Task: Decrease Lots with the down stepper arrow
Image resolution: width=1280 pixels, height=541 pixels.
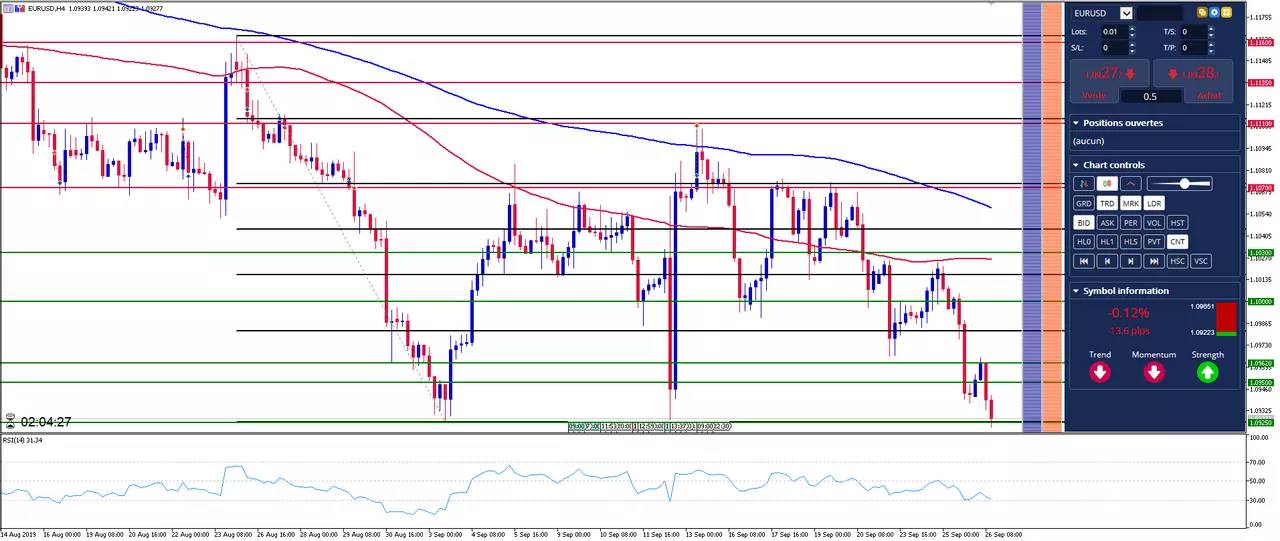Action: coord(1132,35)
